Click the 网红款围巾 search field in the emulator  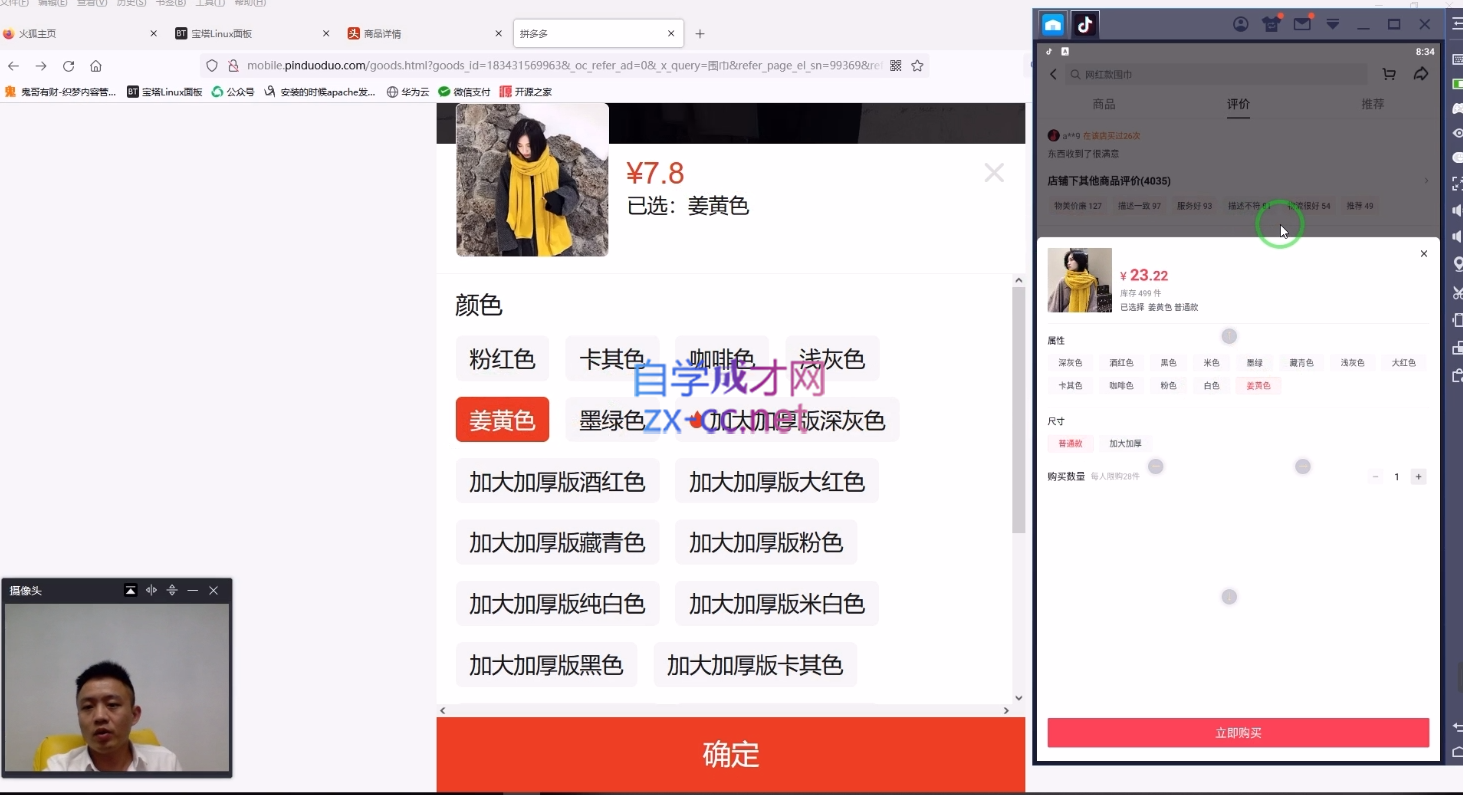coord(1217,74)
